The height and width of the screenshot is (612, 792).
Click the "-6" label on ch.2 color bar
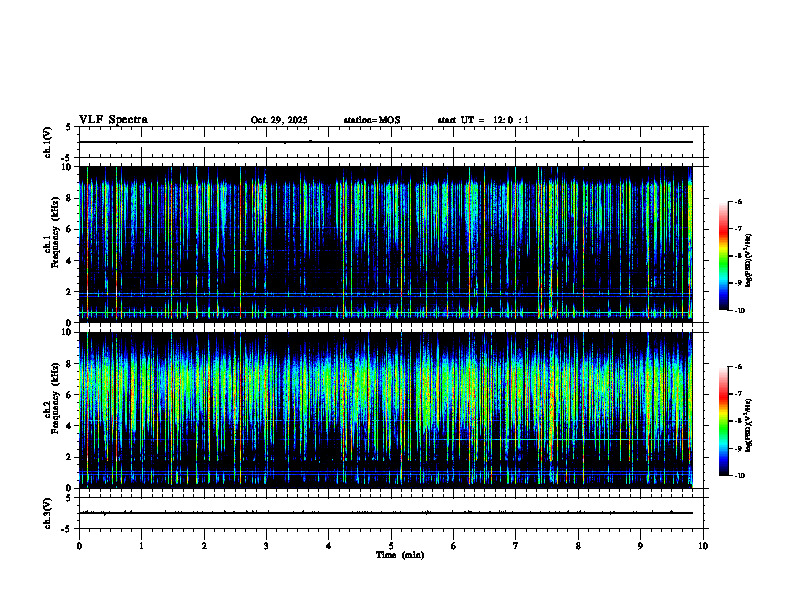[x=738, y=367]
